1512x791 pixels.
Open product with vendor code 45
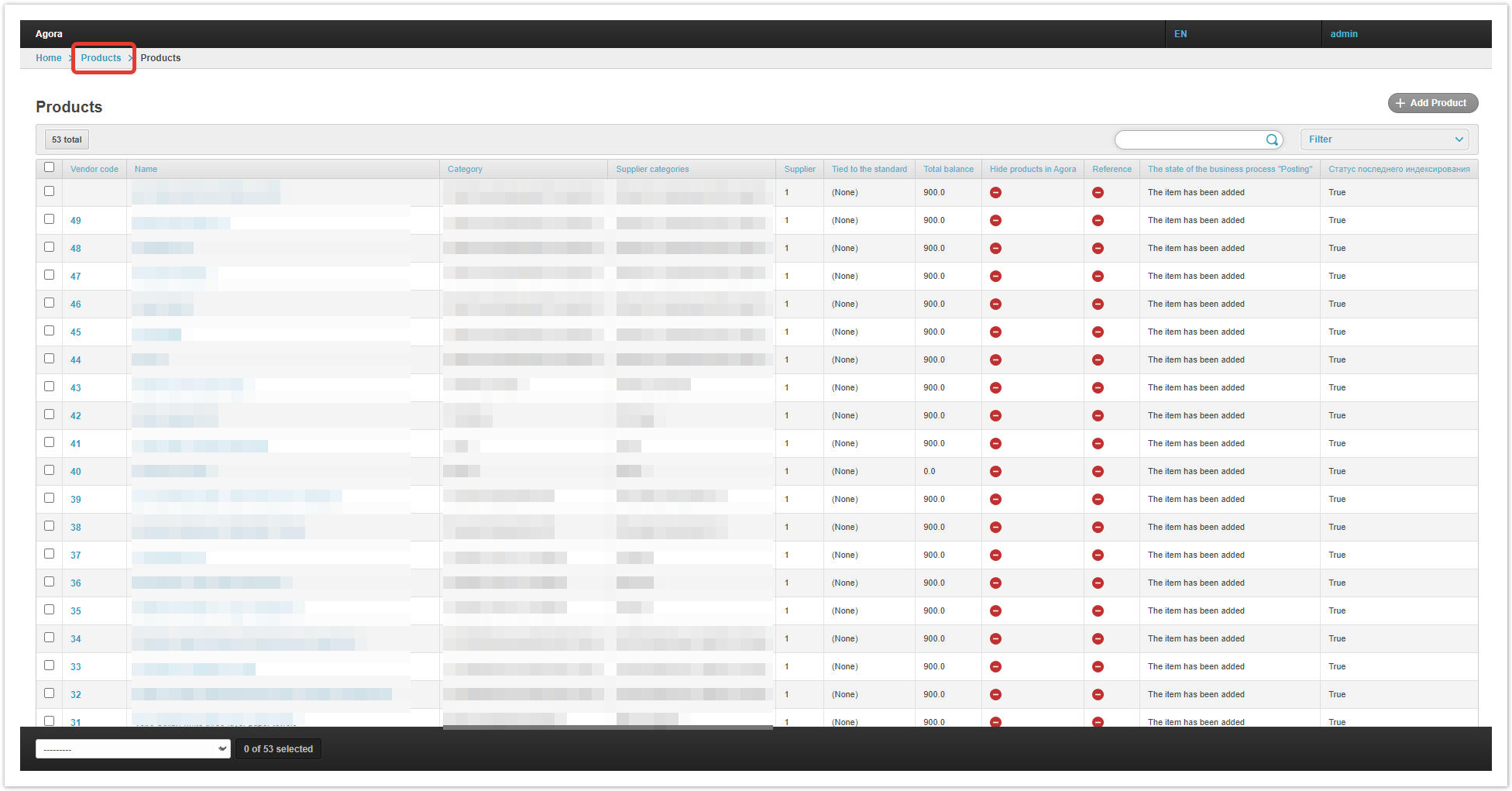[76, 332]
